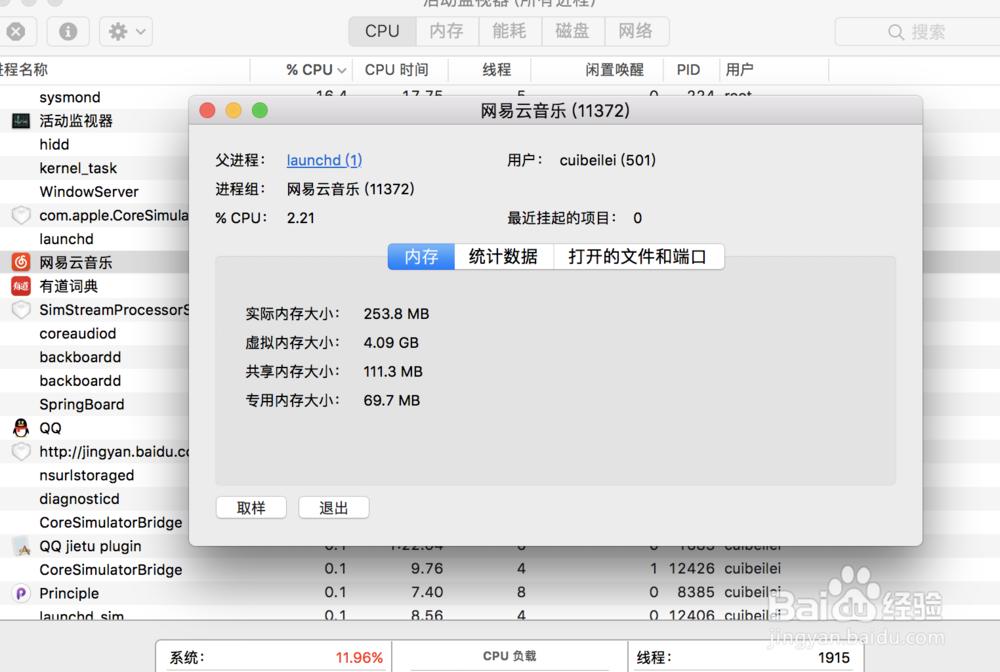Click the com.apple.CoreSimulator shield icon
Viewport: 1000px width, 672px height.
coord(21,215)
